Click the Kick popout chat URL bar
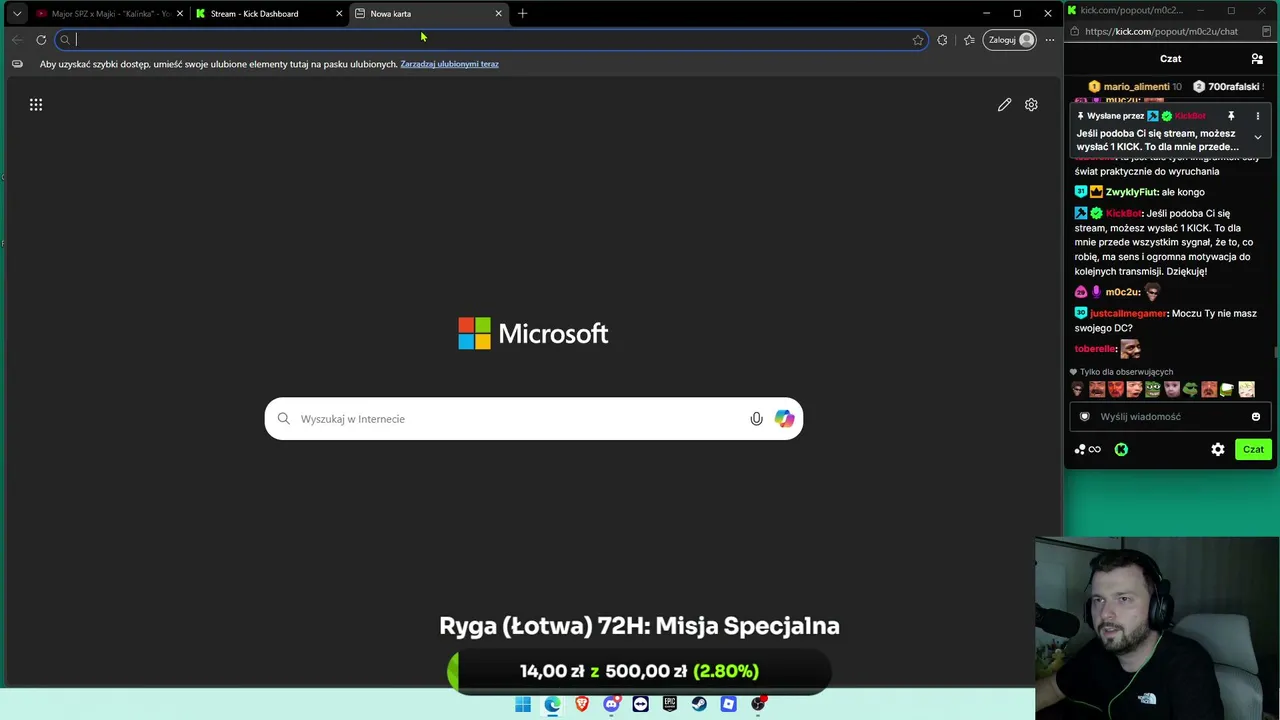This screenshot has height=720, width=1280. click(x=1161, y=32)
